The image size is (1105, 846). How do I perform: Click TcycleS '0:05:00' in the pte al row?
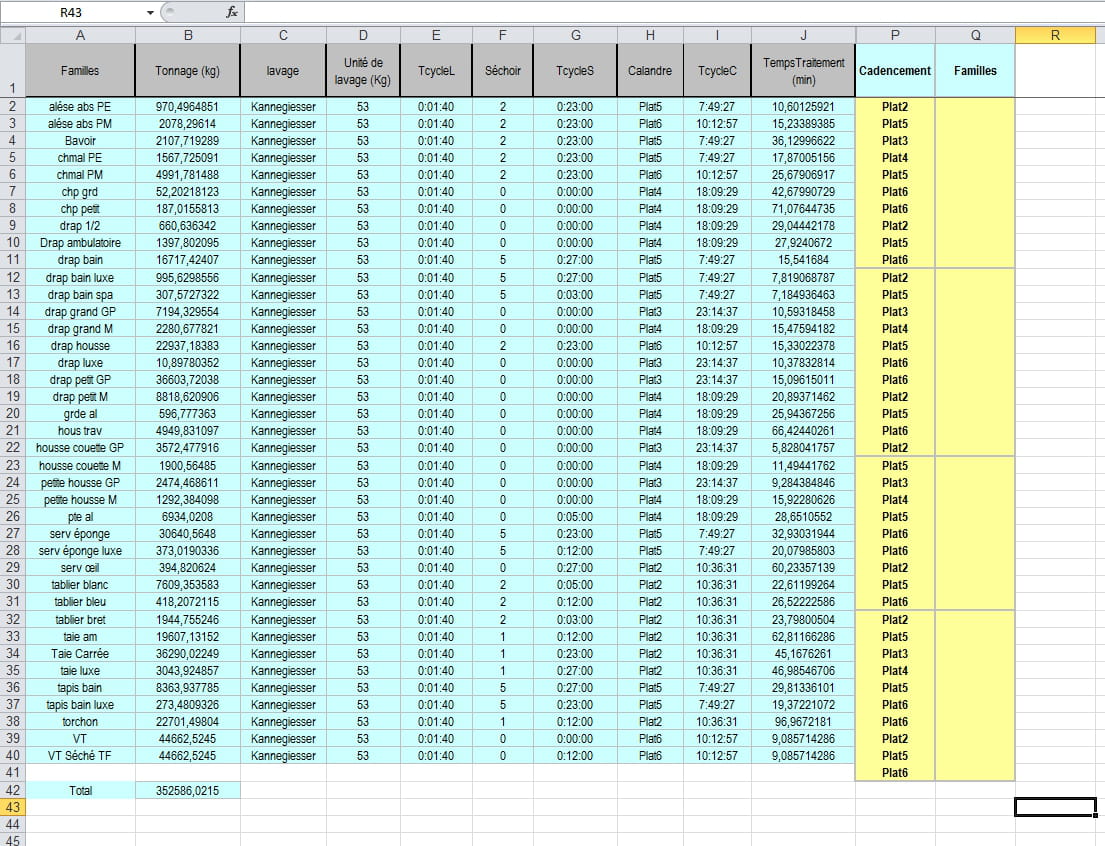coord(575,517)
